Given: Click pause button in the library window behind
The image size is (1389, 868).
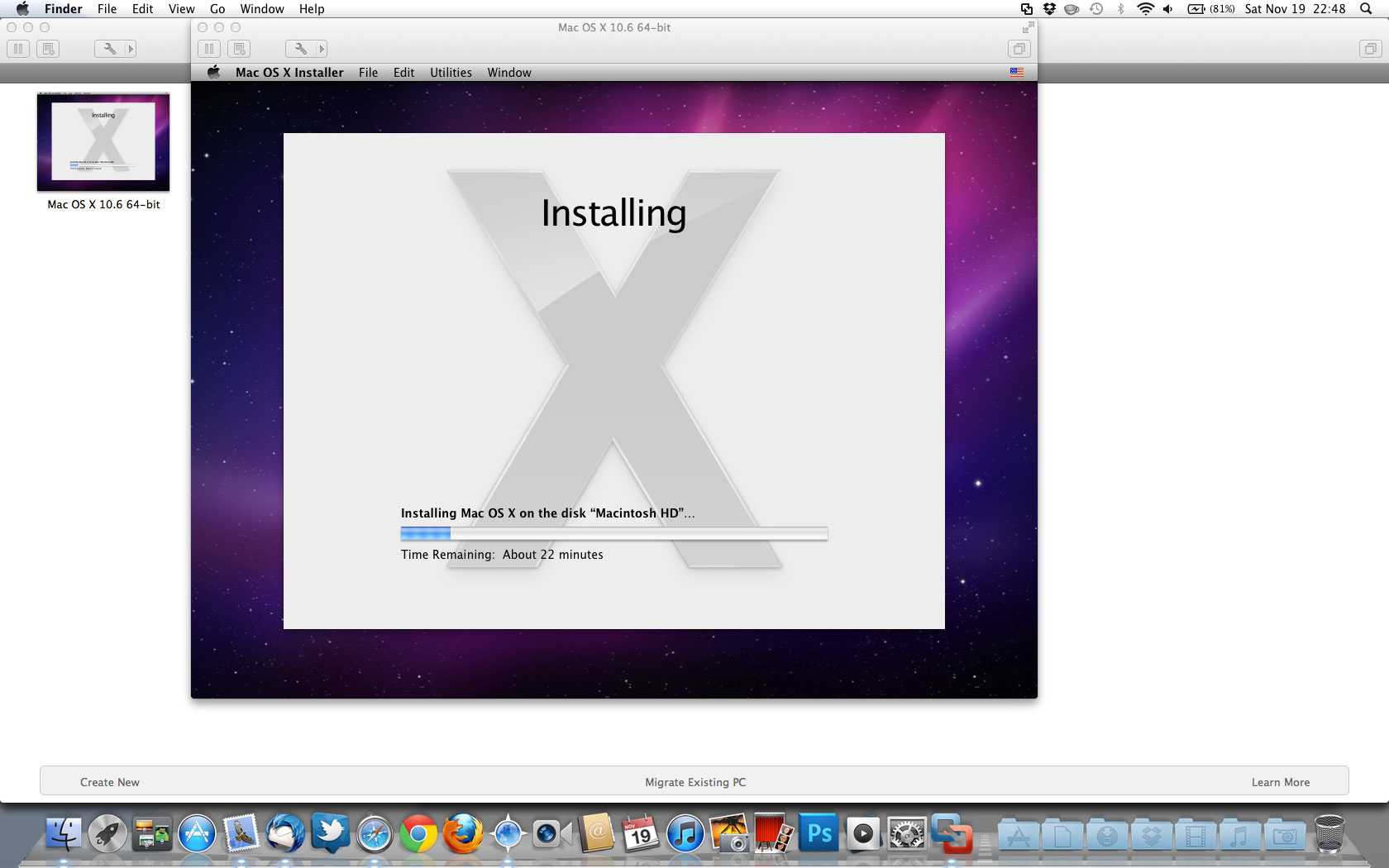Looking at the screenshot, I should pos(18,49).
